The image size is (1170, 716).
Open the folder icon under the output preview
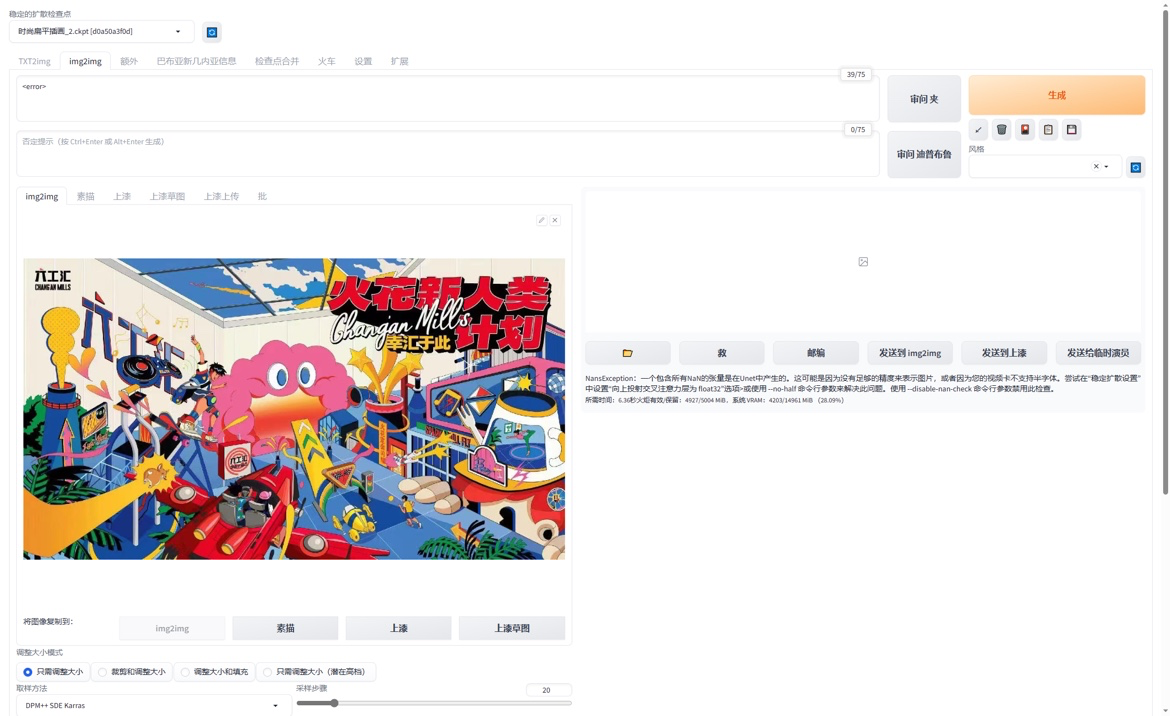point(628,352)
